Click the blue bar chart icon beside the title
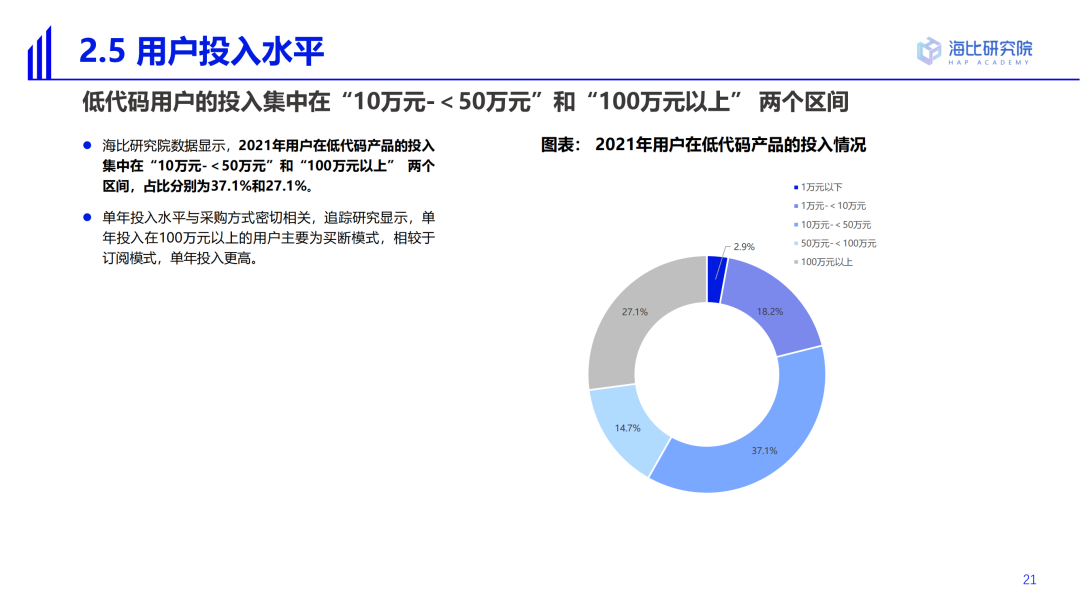 [x=39, y=53]
